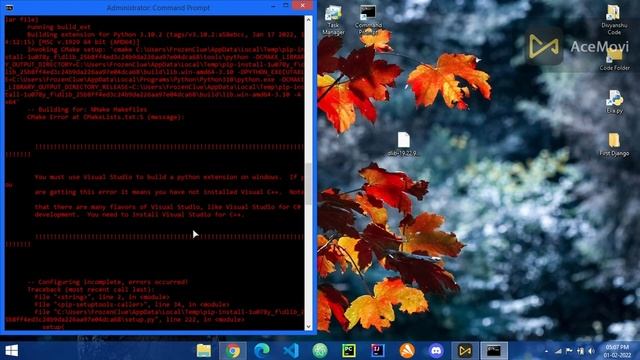
Task: Click the Command Prompt title bar
Action: pyautogui.click(x=158, y=7)
